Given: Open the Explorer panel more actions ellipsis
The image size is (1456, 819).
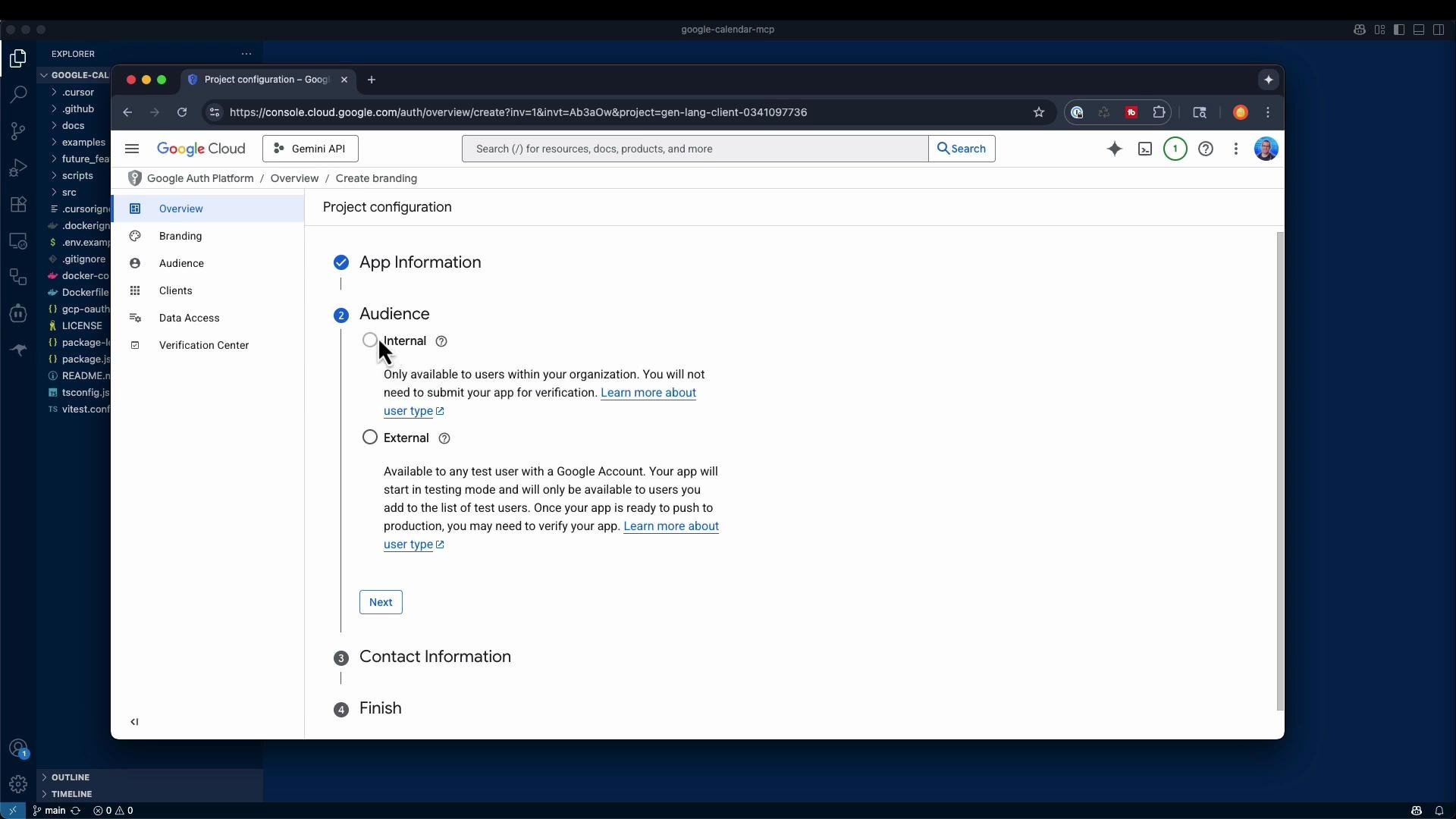Looking at the screenshot, I should point(246,54).
